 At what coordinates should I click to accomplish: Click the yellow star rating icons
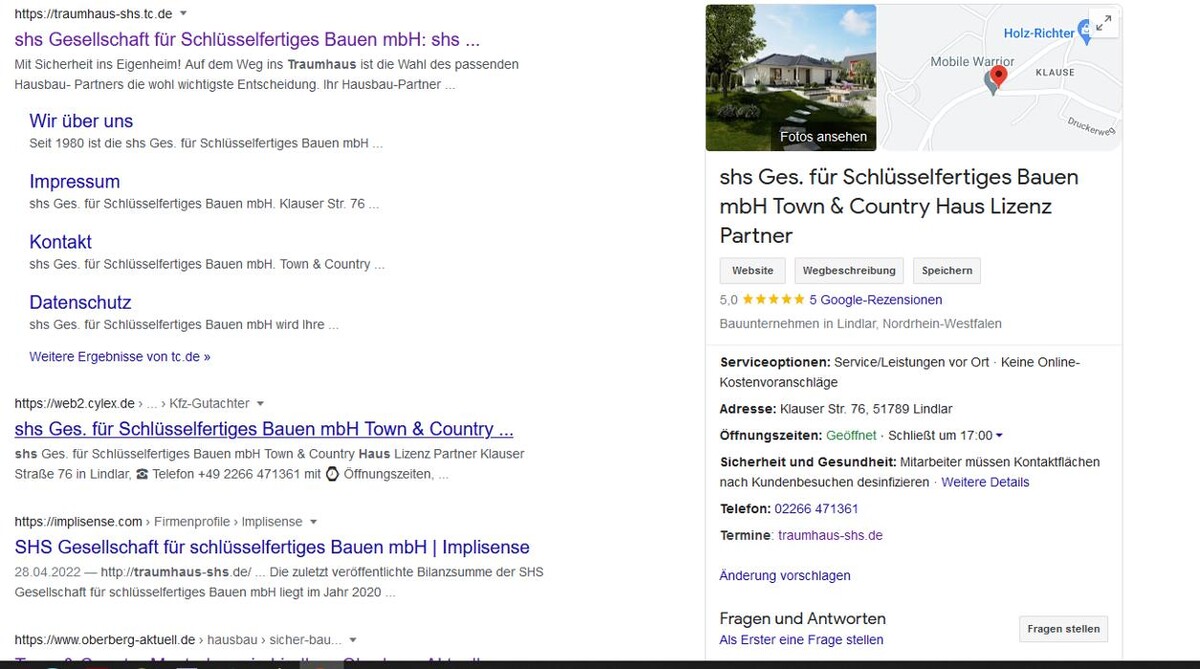[x=773, y=300]
